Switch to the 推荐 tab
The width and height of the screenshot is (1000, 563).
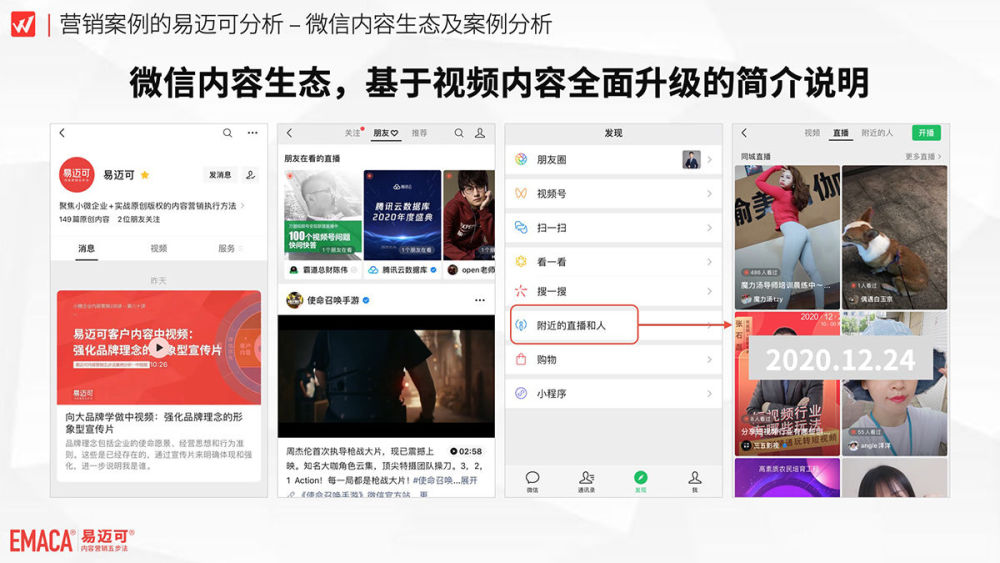419,133
